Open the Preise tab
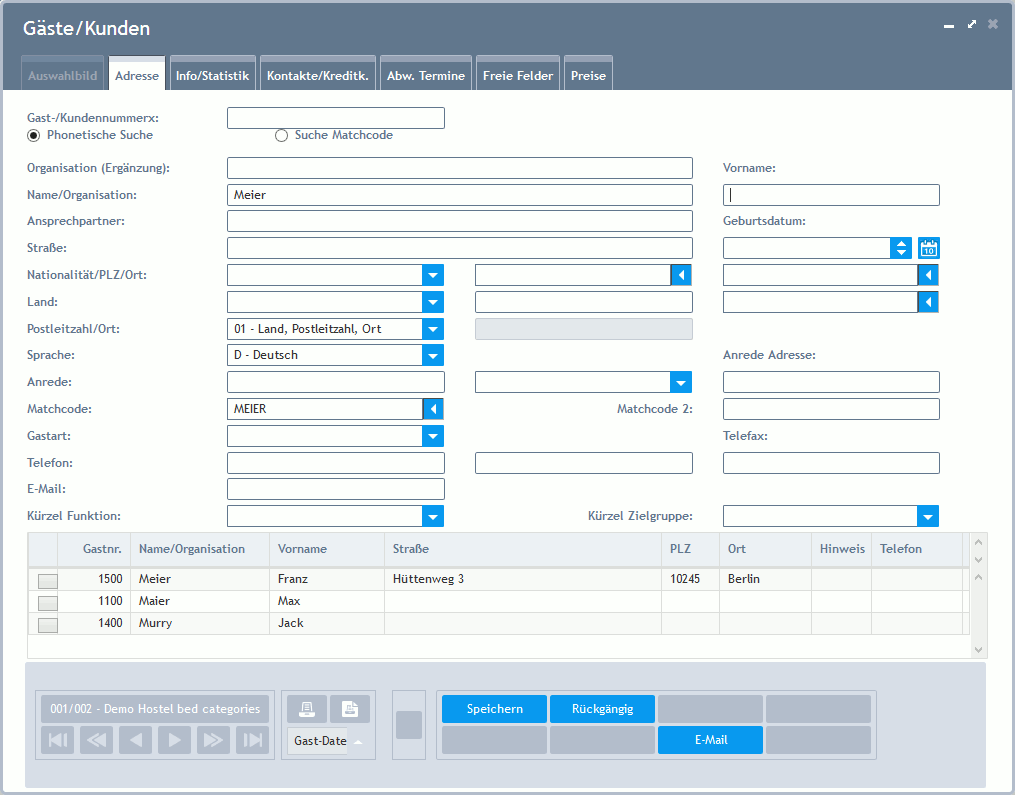 pos(588,75)
